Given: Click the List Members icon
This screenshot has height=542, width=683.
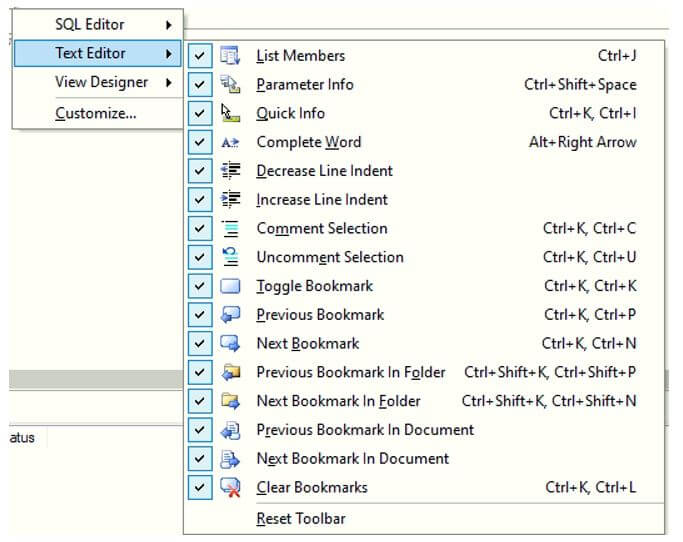Looking at the screenshot, I should (x=230, y=56).
